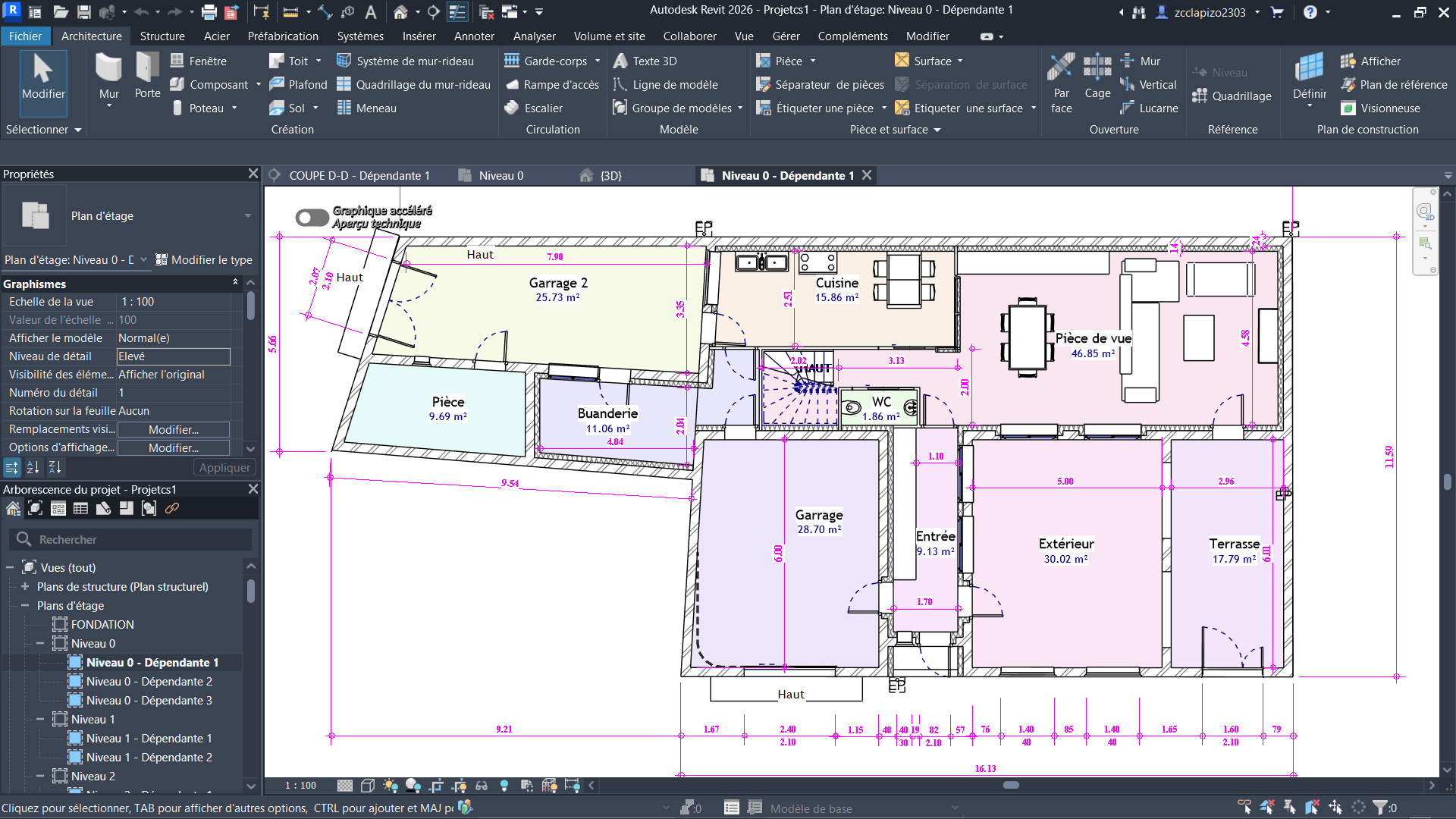Open the Annoter ribbon tab

(474, 36)
